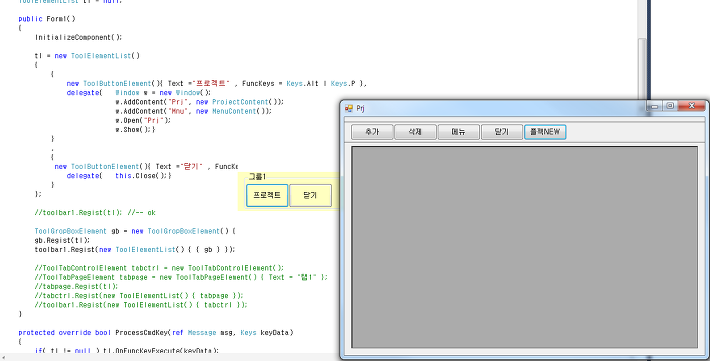Screen dimensions: 710x361
Task: Click 'Keys.Alt | Keys.P' in the code
Action: [321, 83]
